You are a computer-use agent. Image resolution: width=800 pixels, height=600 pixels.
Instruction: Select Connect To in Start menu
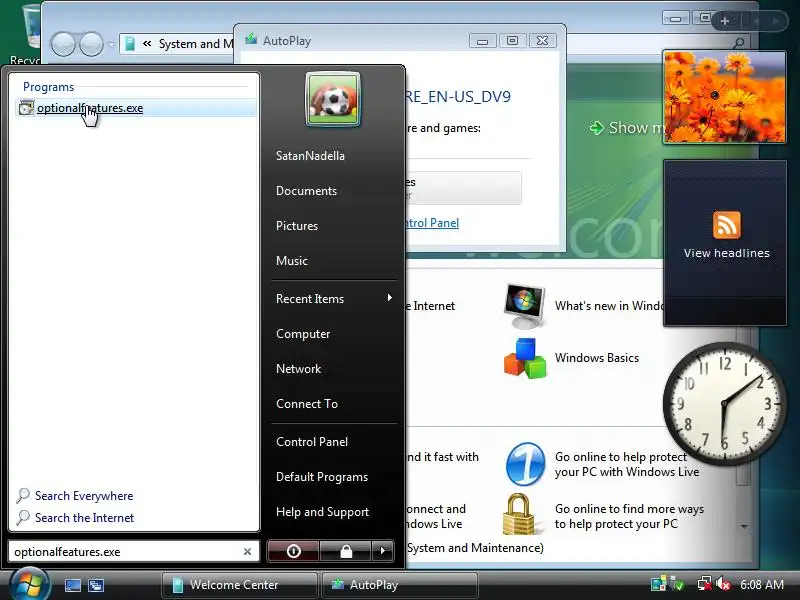pos(307,404)
